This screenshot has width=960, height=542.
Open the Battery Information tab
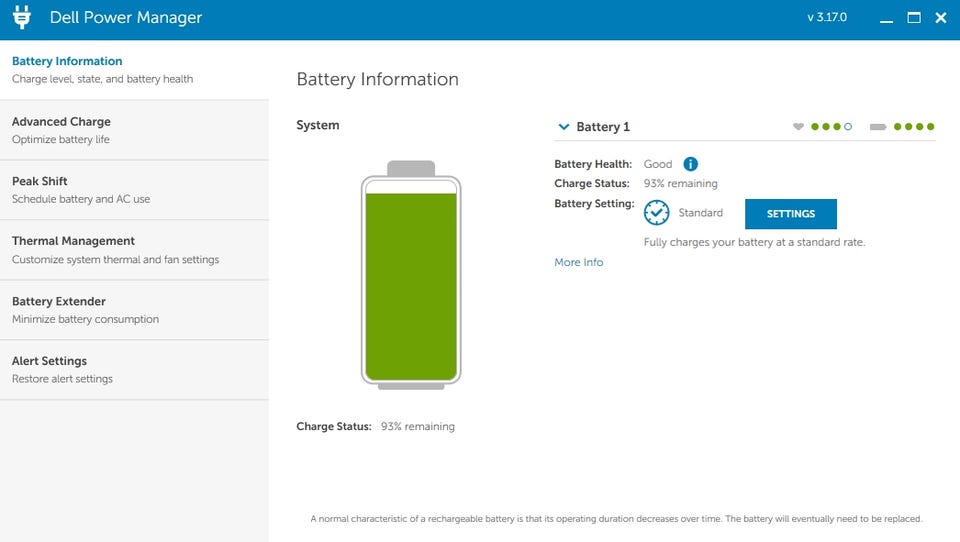tap(134, 70)
